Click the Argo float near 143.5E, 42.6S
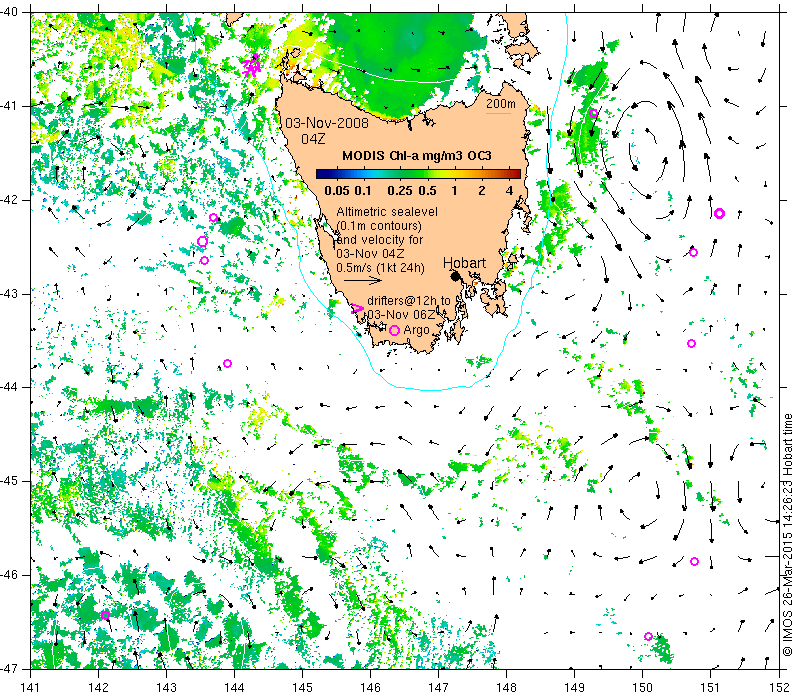 (205, 260)
